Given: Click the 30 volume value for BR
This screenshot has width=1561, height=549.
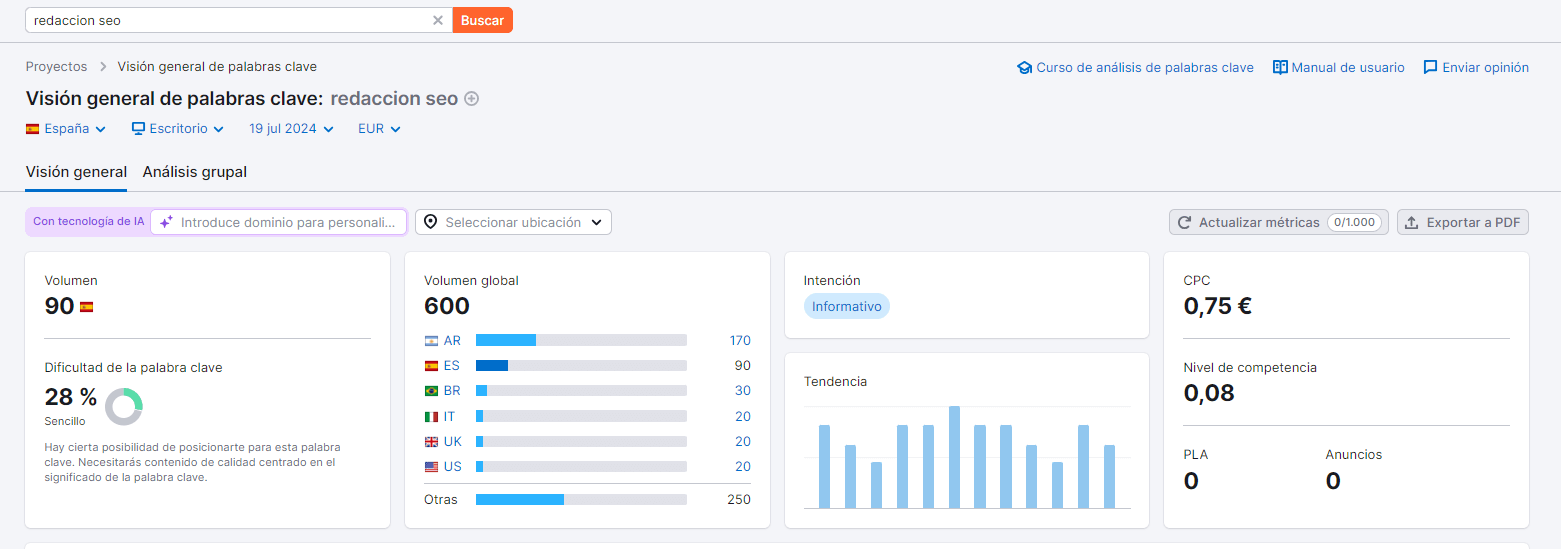Looking at the screenshot, I should tap(743, 391).
